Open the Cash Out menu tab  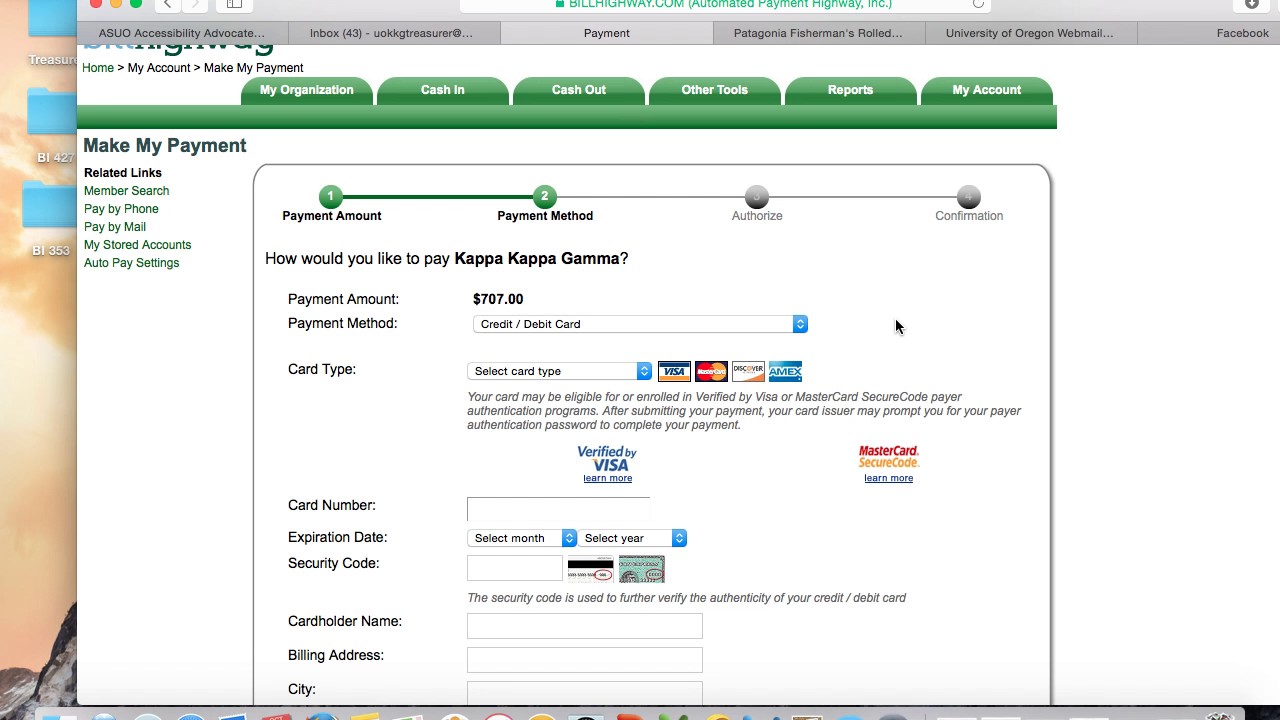click(x=578, y=90)
